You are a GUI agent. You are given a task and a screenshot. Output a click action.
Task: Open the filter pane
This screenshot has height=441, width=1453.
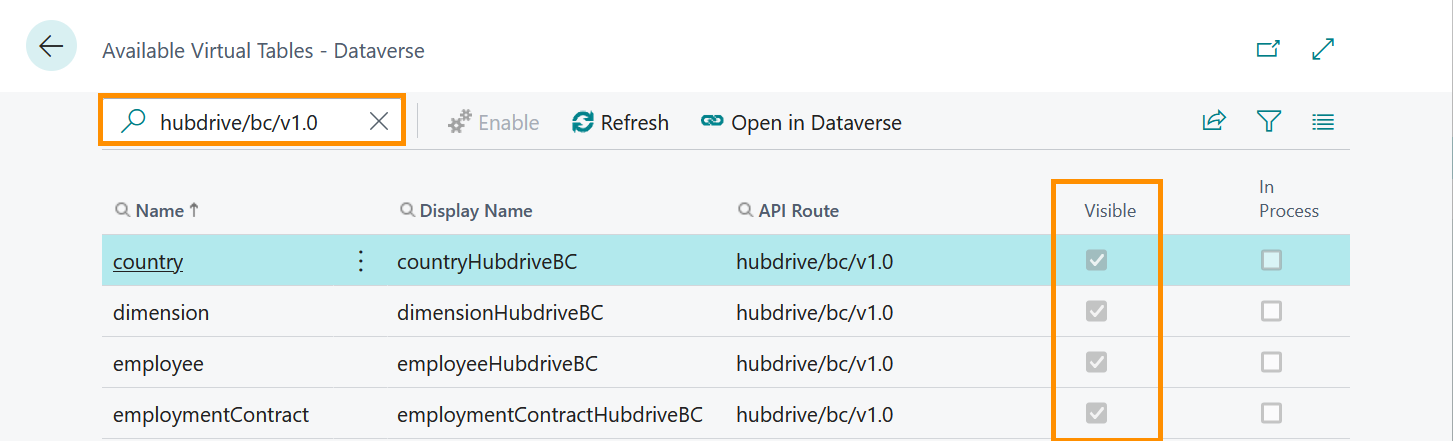1269,122
